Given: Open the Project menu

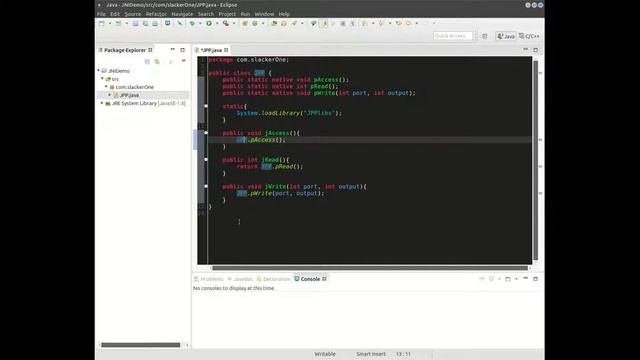Looking at the screenshot, I should pyautogui.click(x=227, y=14).
